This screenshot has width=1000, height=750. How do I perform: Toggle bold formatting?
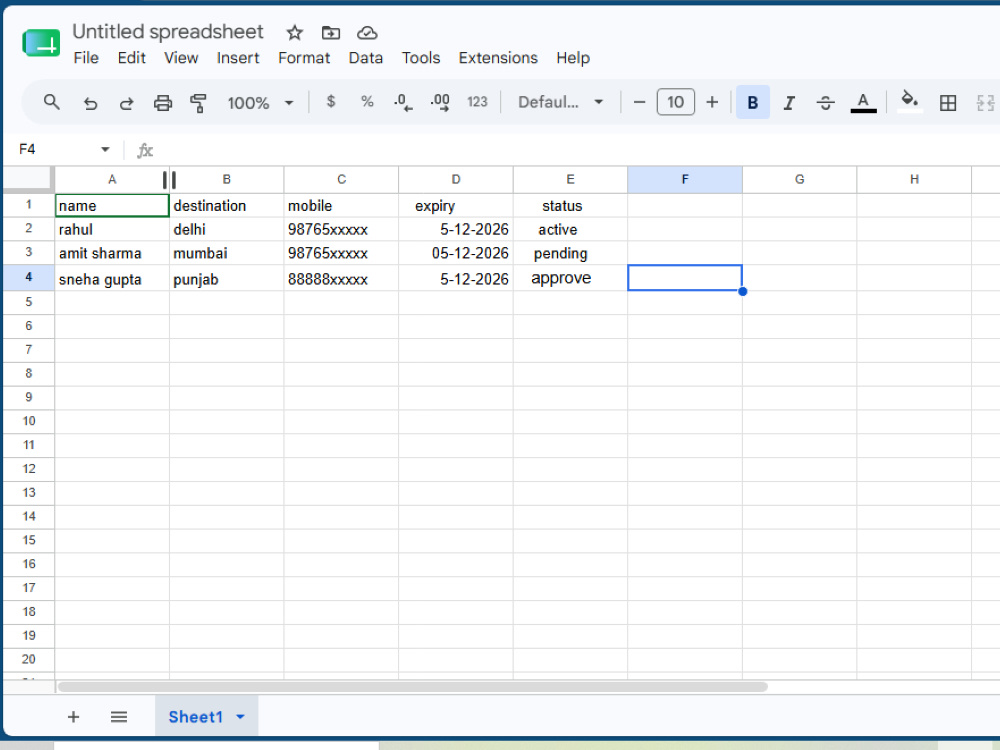coord(753,102)
